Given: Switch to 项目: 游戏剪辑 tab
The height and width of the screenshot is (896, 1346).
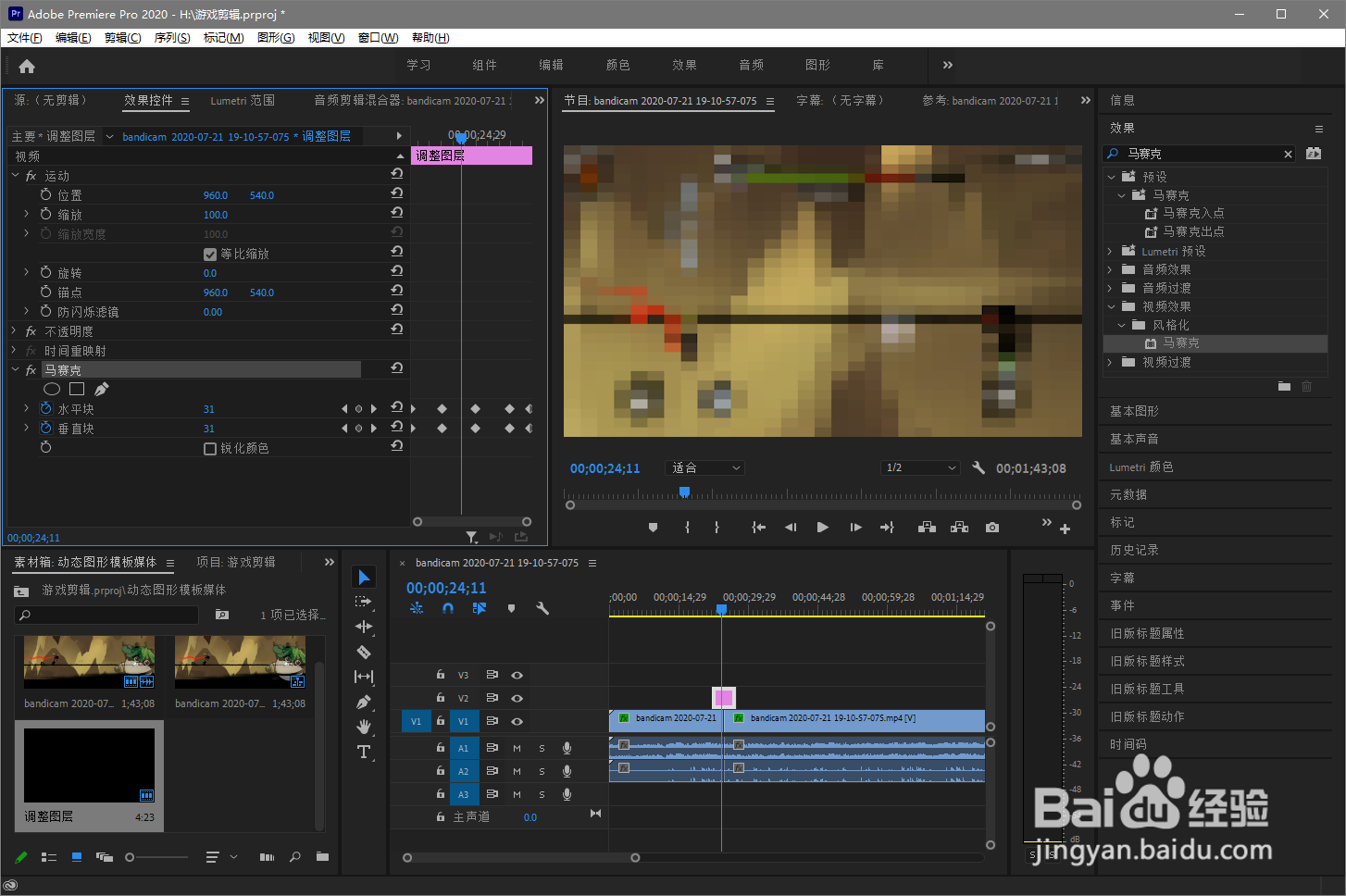Looking at the screenshot, I should coord(236,562).
